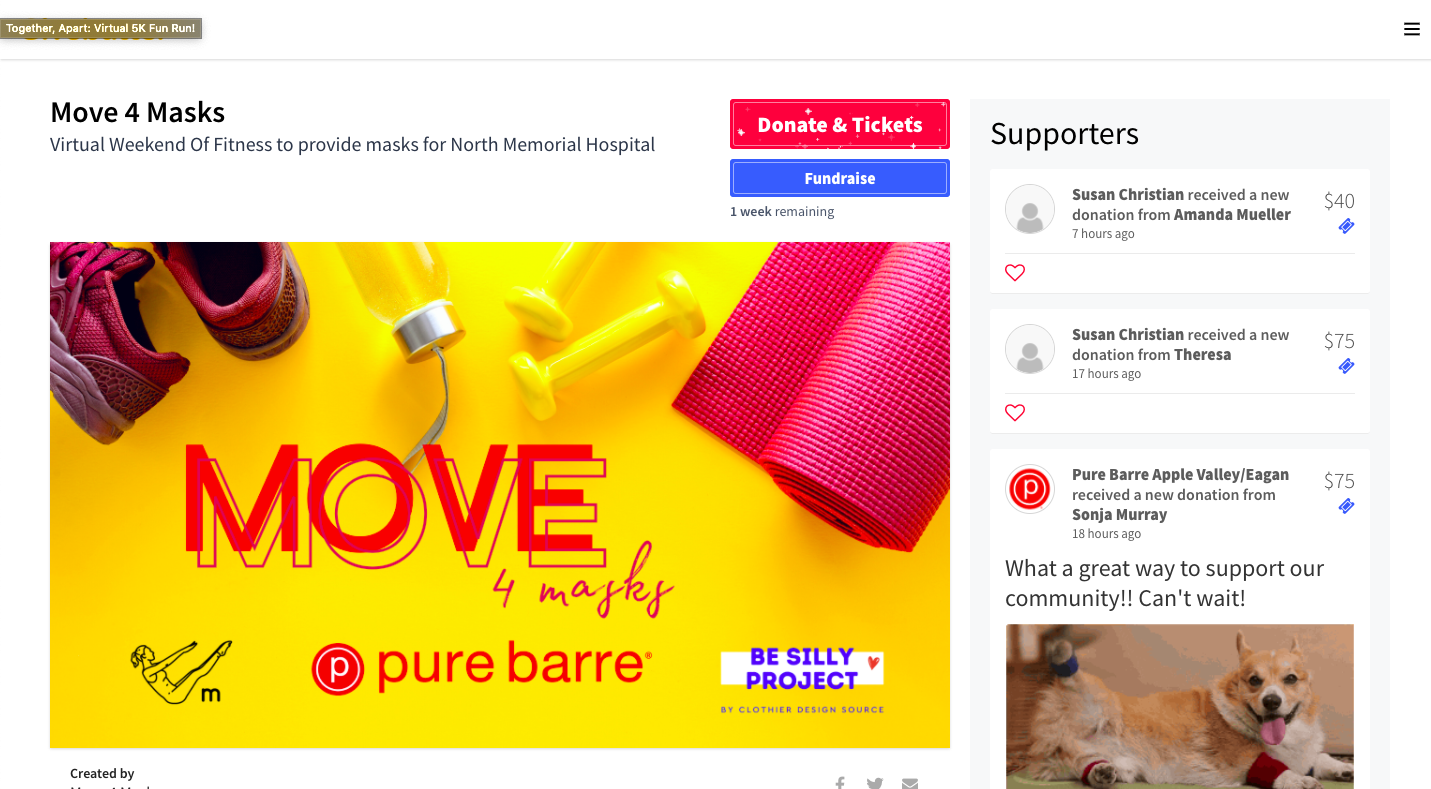This screenshot has width=1431, height=789.
Task: Click the blue Fundraise button
Action: click(840, 178)
